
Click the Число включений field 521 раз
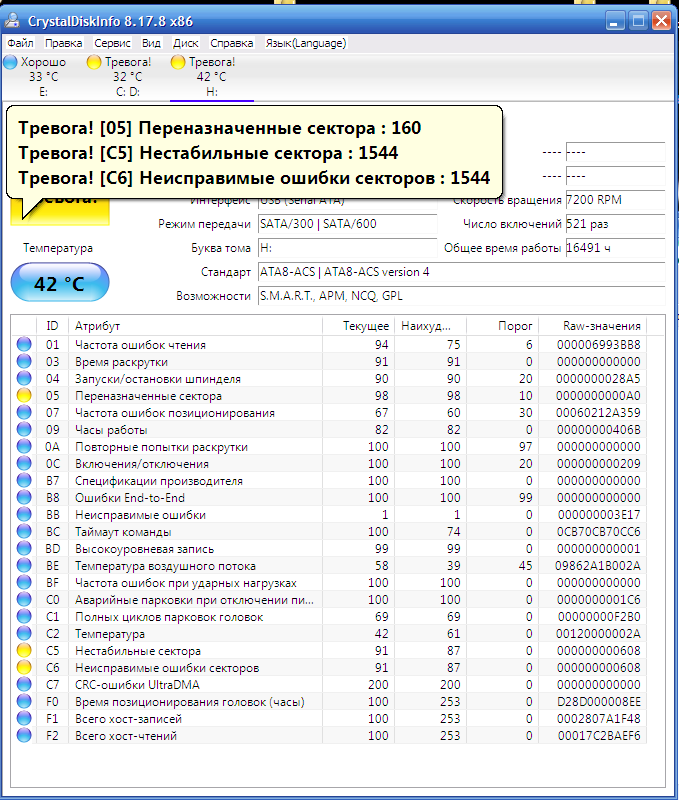click(615, 224)
